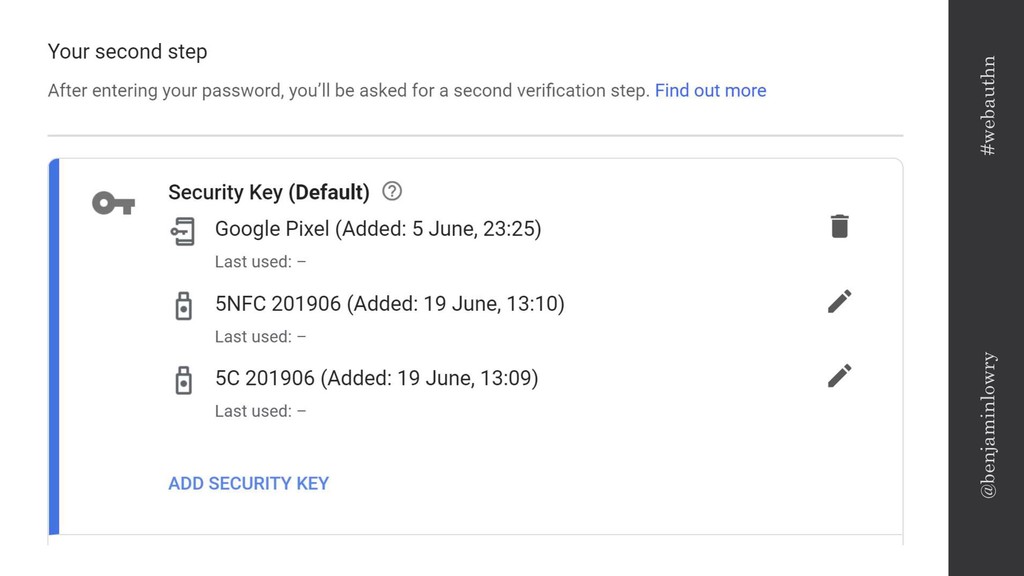Click Last used under 5NFC 201906
This screenshot has width=1024, height=576.
click(260, 337)
